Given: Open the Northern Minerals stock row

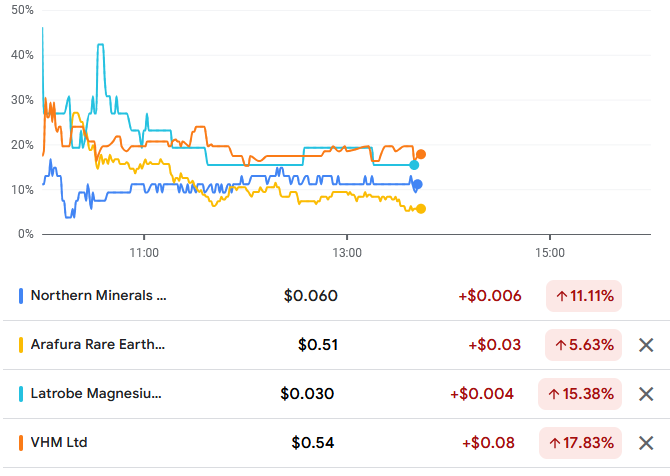Looking at the screenshot, I should [x=98, y=296].
